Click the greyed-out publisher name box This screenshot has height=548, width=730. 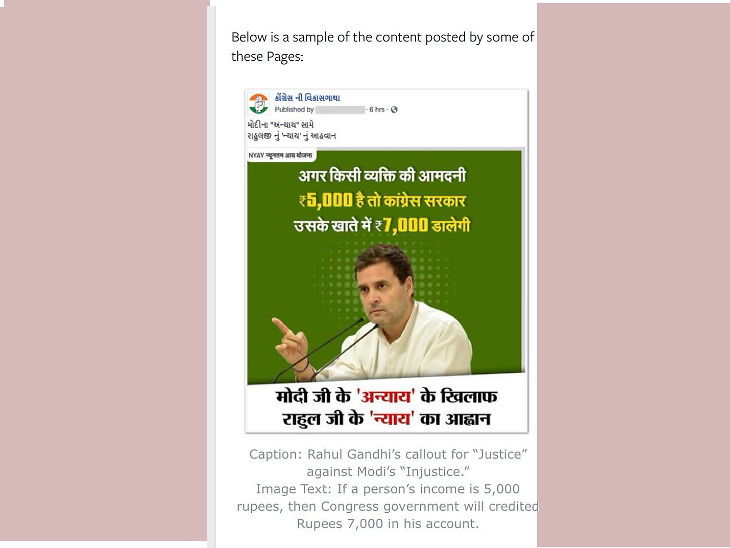point(340,110)
